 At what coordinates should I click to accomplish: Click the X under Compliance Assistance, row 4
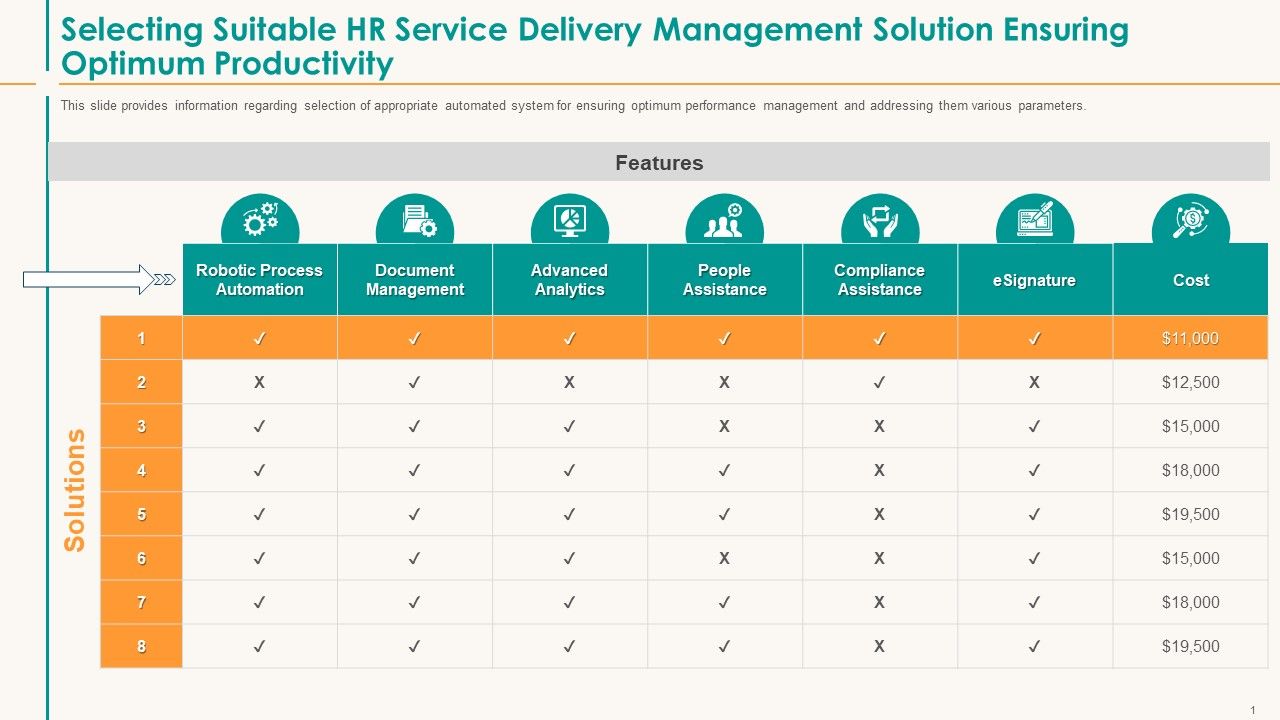pos(879,470)
